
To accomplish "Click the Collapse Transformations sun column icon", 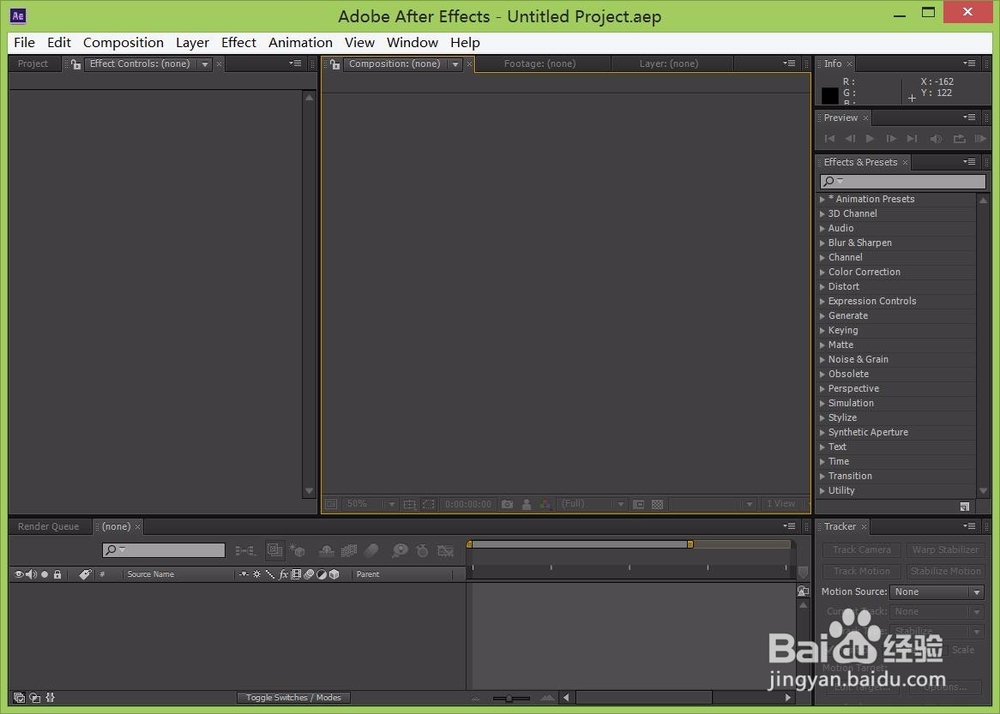I will point(256,574).
